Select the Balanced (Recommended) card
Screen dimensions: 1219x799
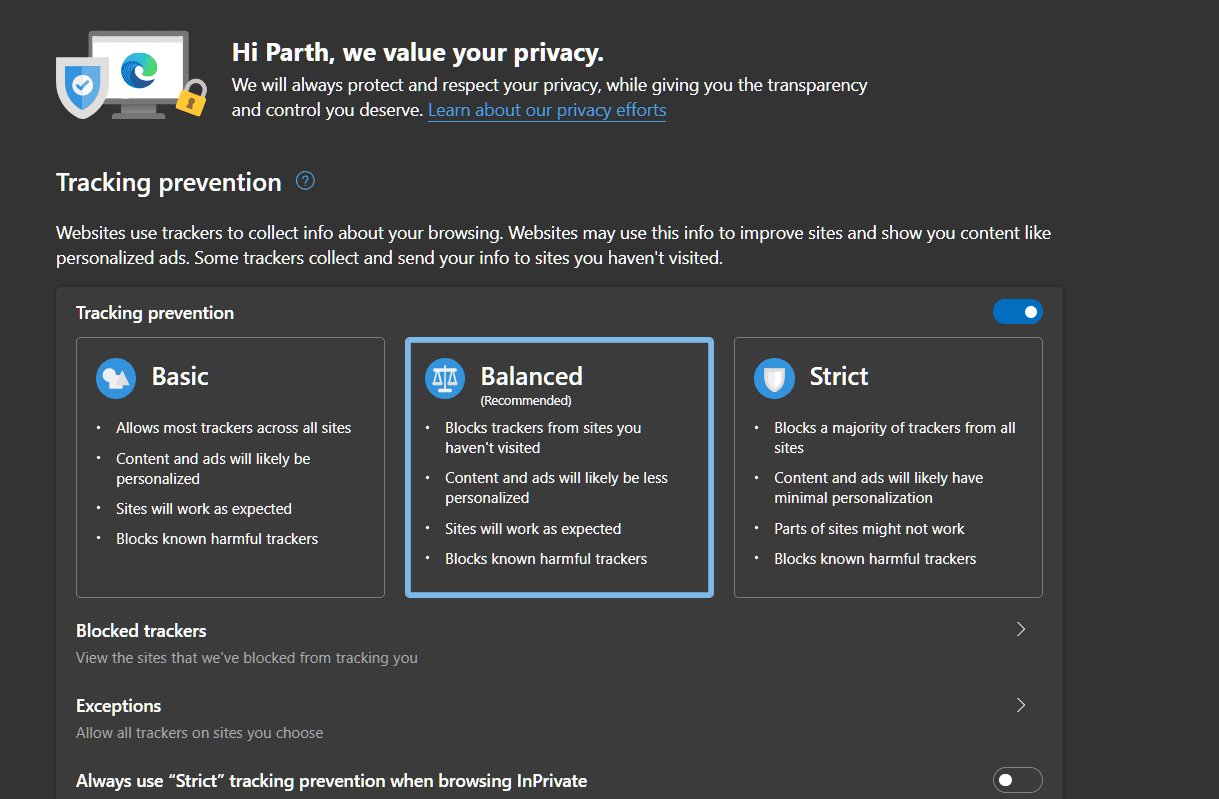[559, 467]
